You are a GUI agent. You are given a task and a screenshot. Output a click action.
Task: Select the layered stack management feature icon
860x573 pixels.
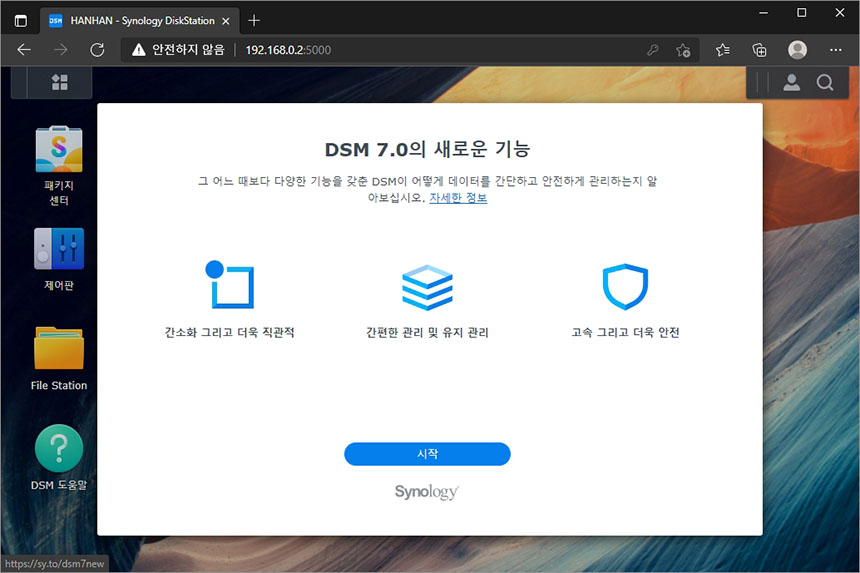point(427,287)
